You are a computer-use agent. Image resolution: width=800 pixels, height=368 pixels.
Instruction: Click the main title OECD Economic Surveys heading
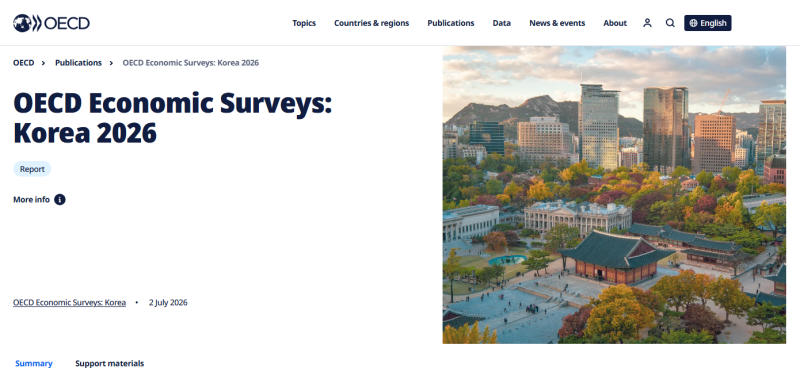tap(172, 118)
